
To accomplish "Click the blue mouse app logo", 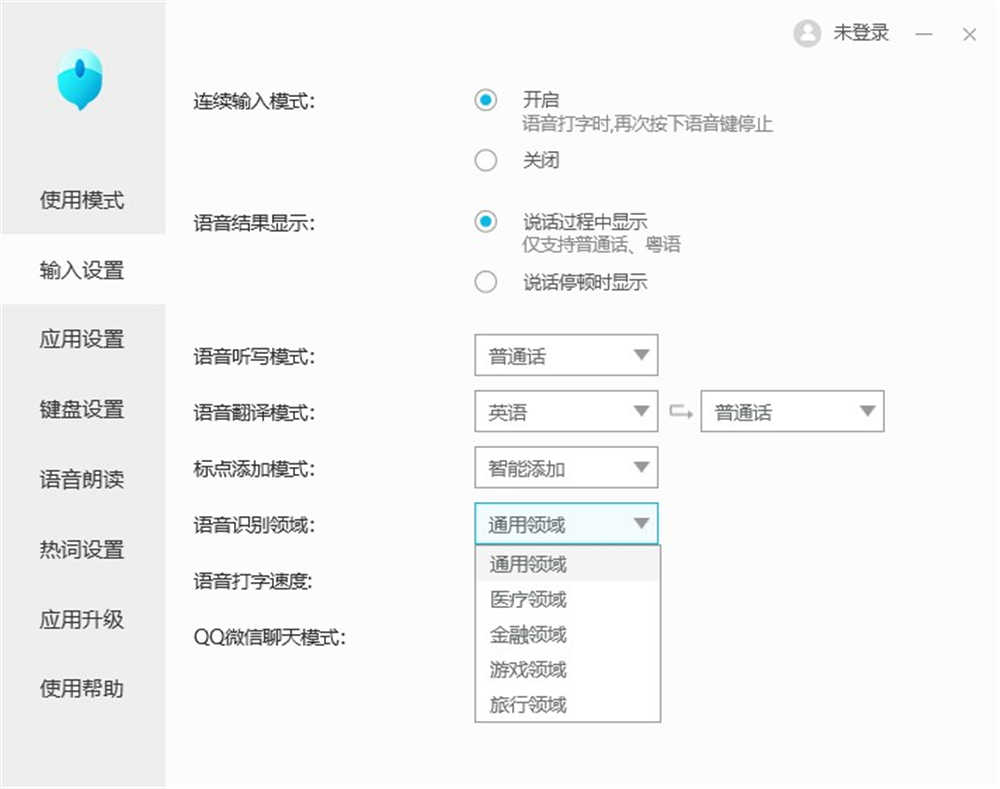I will pyautogui.click(x=80, y=79).
